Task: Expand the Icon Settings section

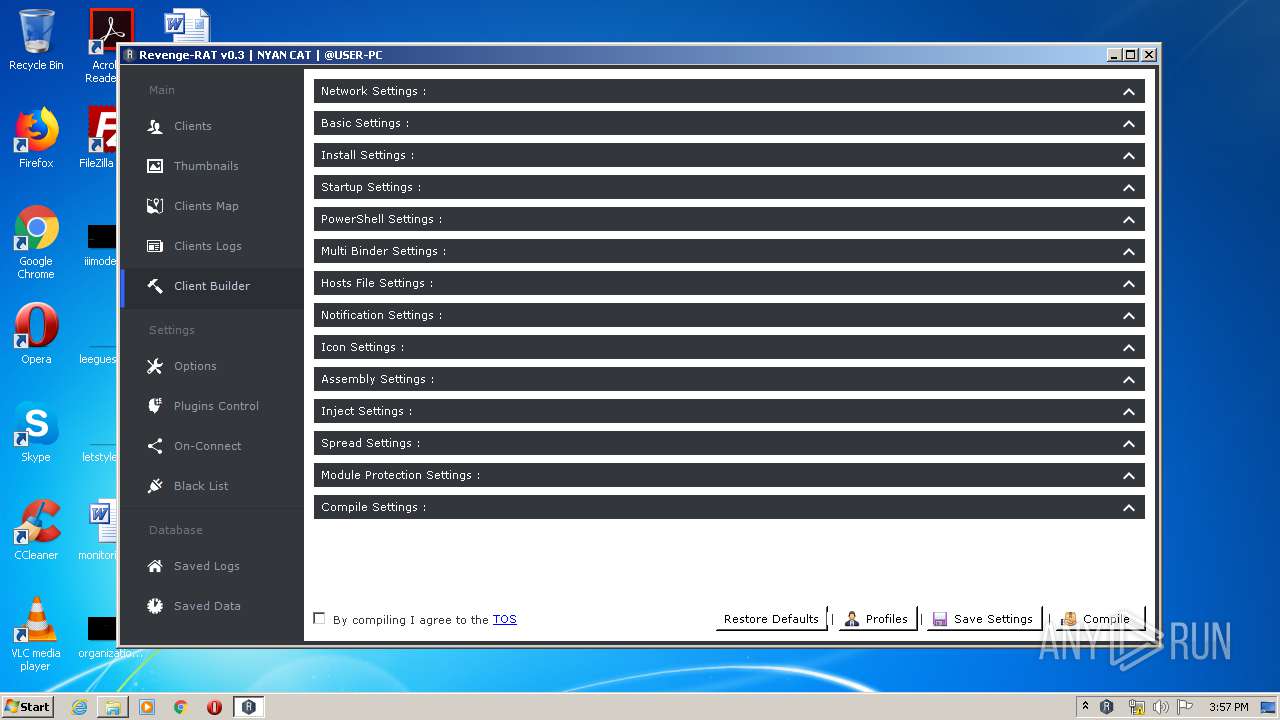Action: (x=729, y=347)
